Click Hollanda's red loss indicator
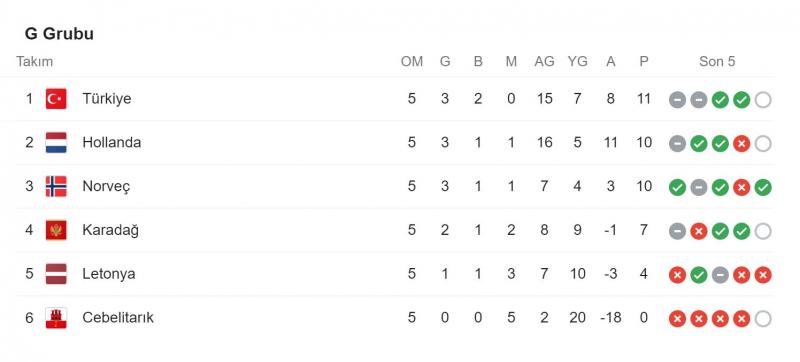The width and height of the screenshot is (800, 362). [x=741, y=144]
